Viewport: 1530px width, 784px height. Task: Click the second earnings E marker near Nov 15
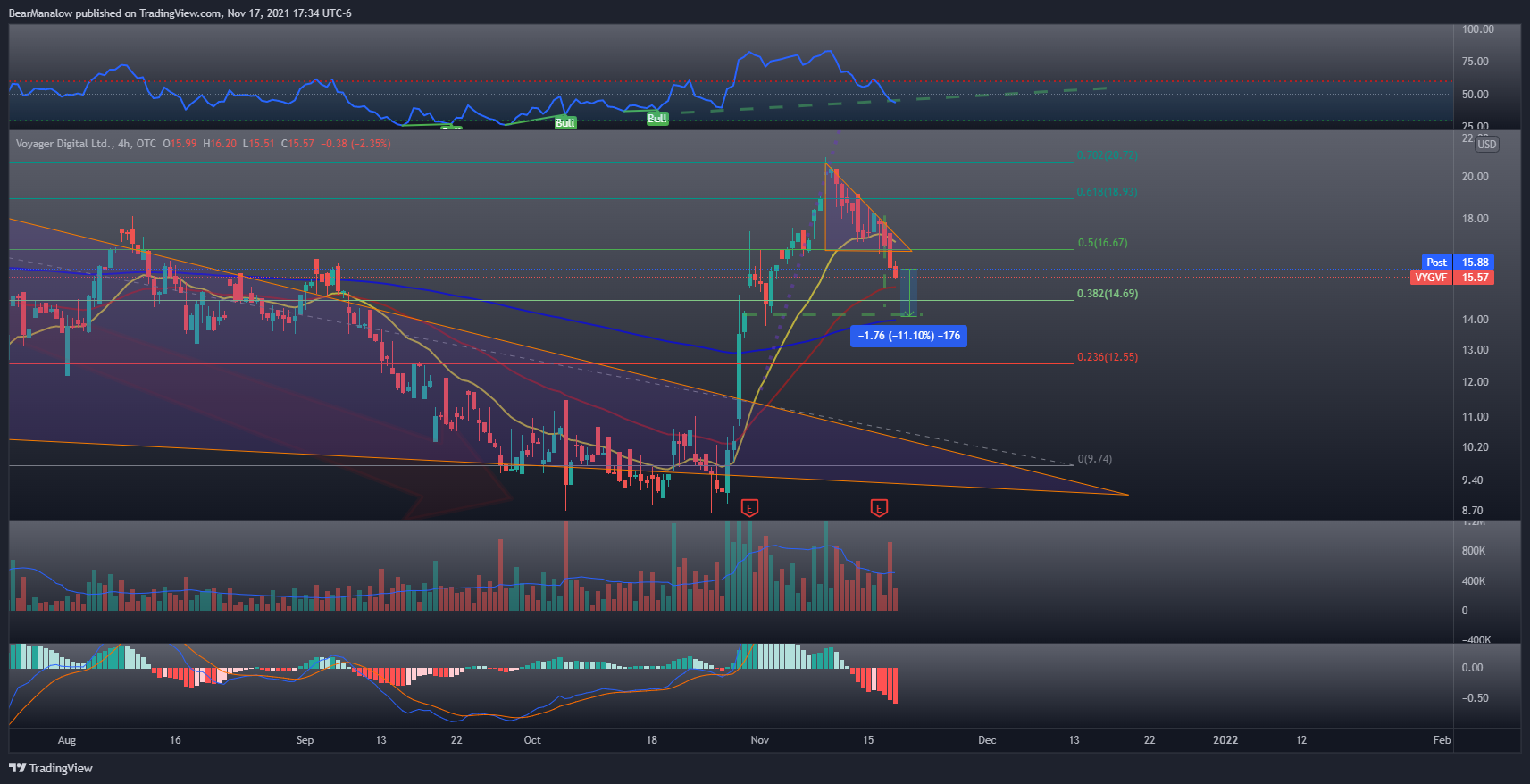pyautogui.click(x=879, y=508)
